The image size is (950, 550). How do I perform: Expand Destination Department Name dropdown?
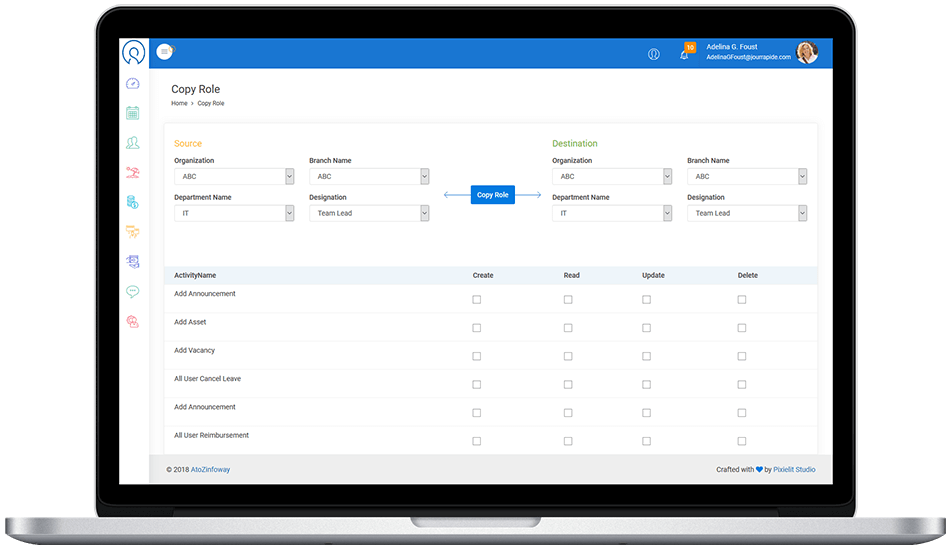click(612, 213)
